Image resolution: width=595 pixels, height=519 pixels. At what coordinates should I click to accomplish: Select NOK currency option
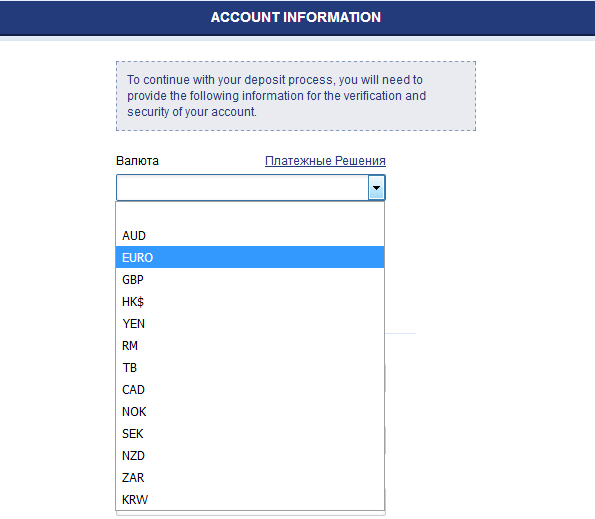click(x=250, y=411)
